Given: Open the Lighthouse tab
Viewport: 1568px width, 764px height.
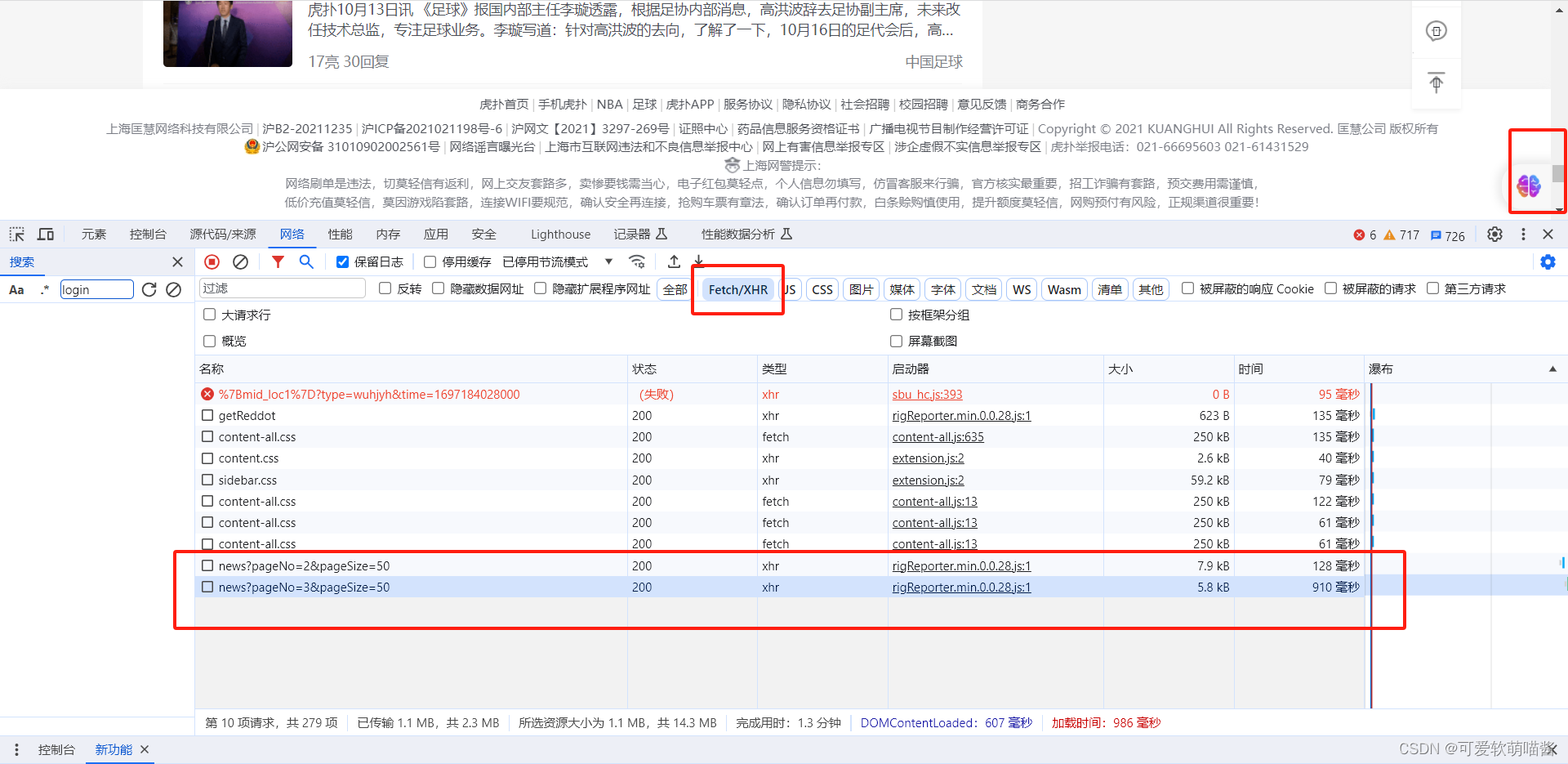Looking at the screenshot, I should [560, 235].
